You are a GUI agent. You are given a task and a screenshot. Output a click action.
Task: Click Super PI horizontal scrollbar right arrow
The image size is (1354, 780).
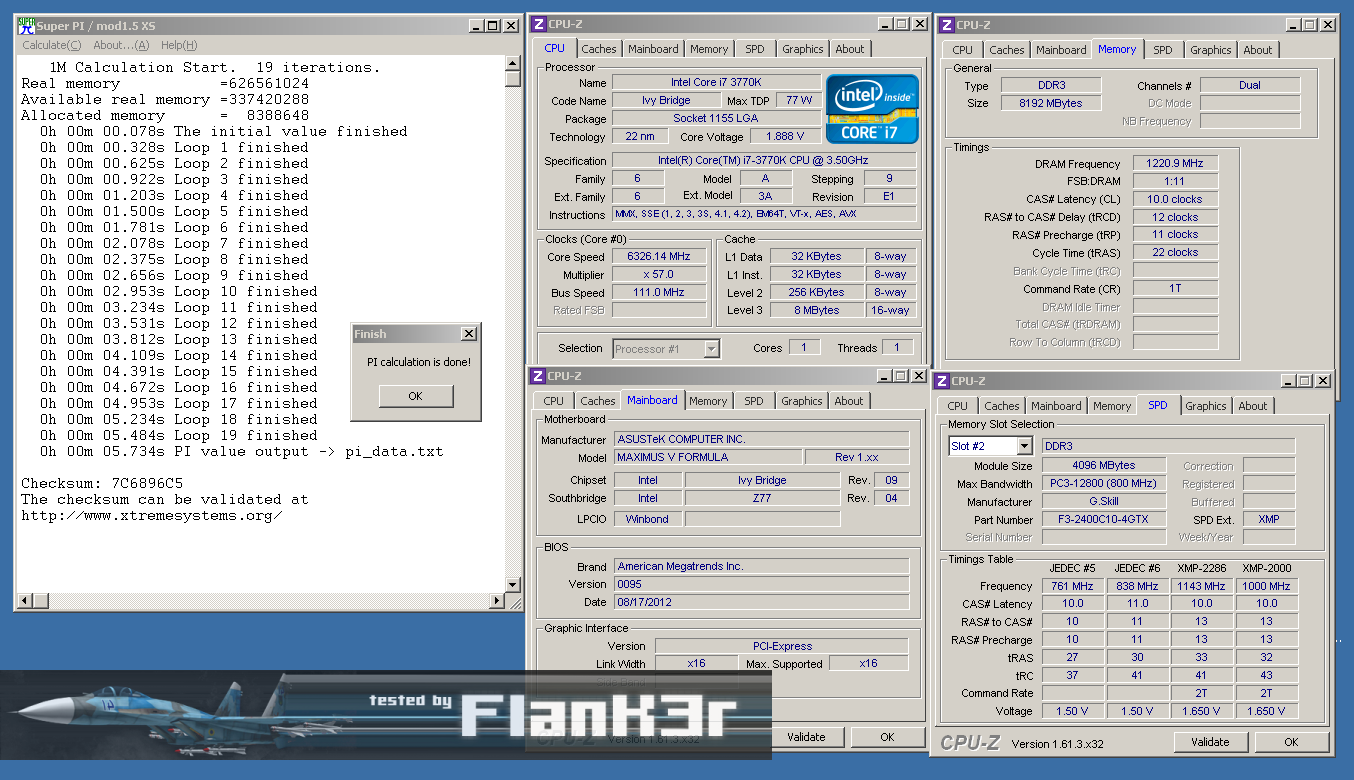coord(497,601)
